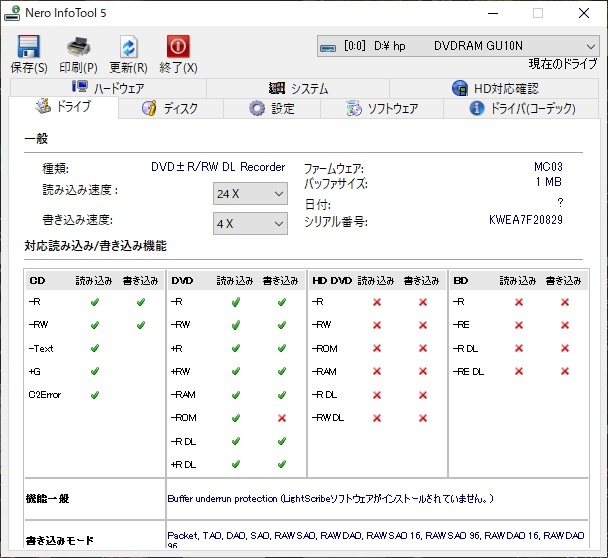The height and width of the screenshot is (558, 608).
Task: Select the ドライブ tab
Action: tap(64, 107)
